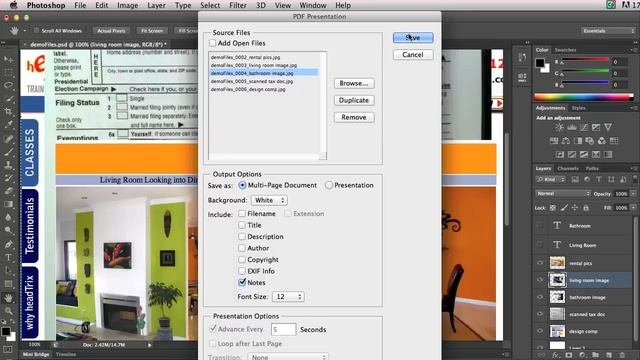This screenshot has width=640, height=360.
Task: Hide the rental pics layer
Action: click(x=540, y=263)
